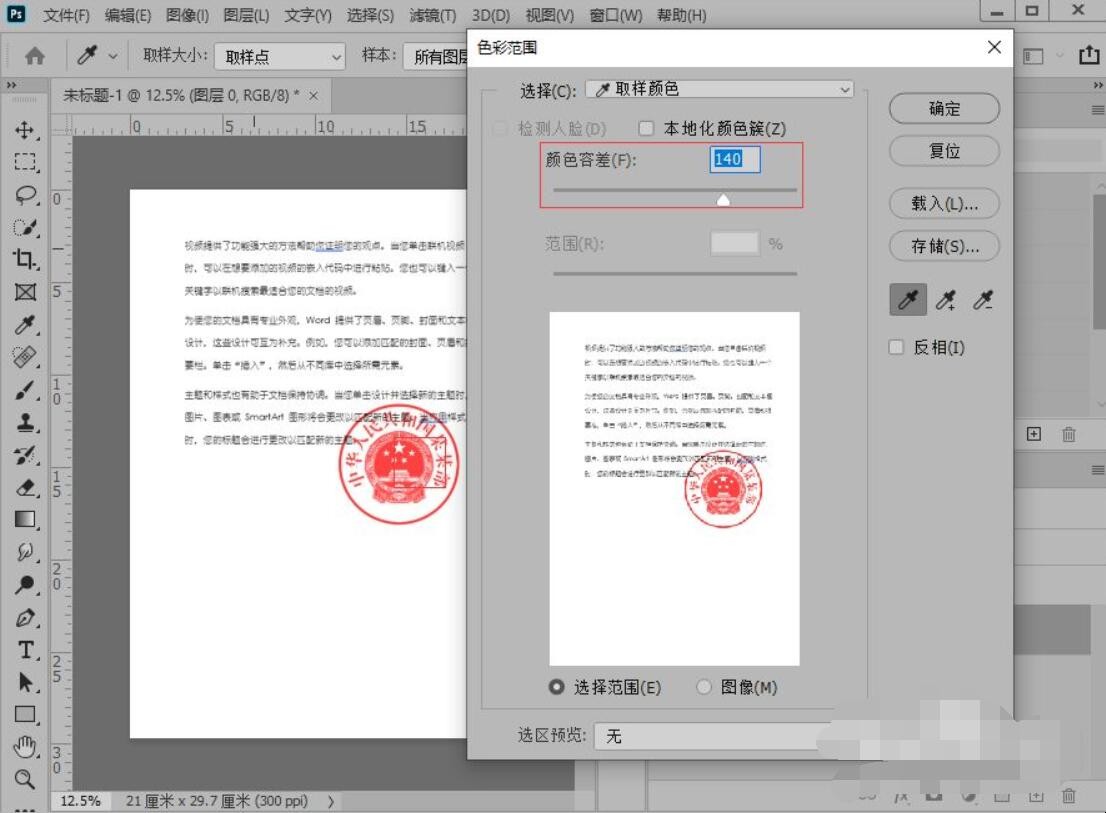The image size is (1106, 813).
Task: Click the 确定 button
Action: coord(944,109)
